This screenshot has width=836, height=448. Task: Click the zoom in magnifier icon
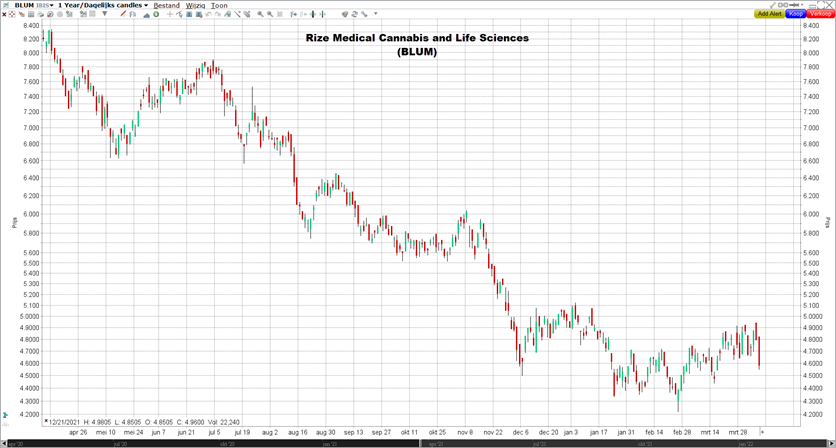click(x=260, y=14)
